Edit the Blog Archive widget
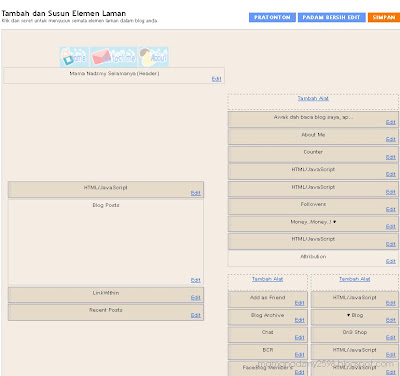This screenshot has height=376, width=400. 299,320
